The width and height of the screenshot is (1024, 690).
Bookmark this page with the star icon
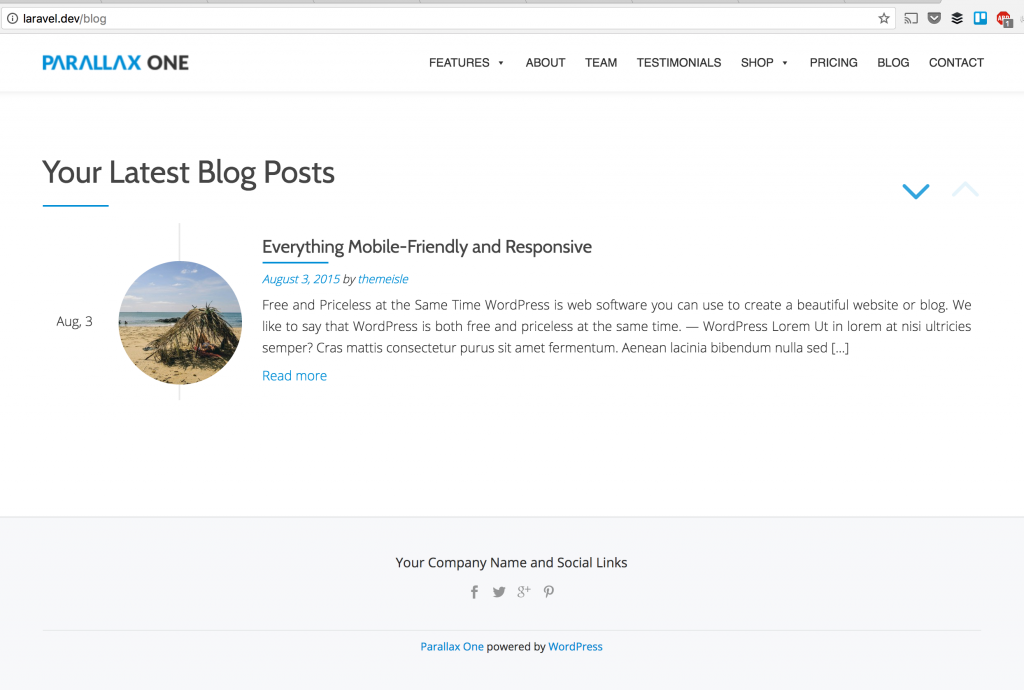pos(884,18)
